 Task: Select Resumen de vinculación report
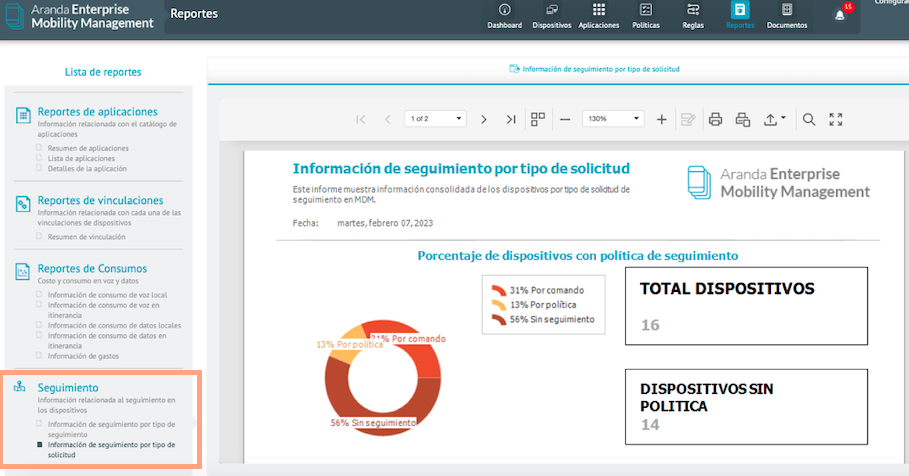pos(86,237)
